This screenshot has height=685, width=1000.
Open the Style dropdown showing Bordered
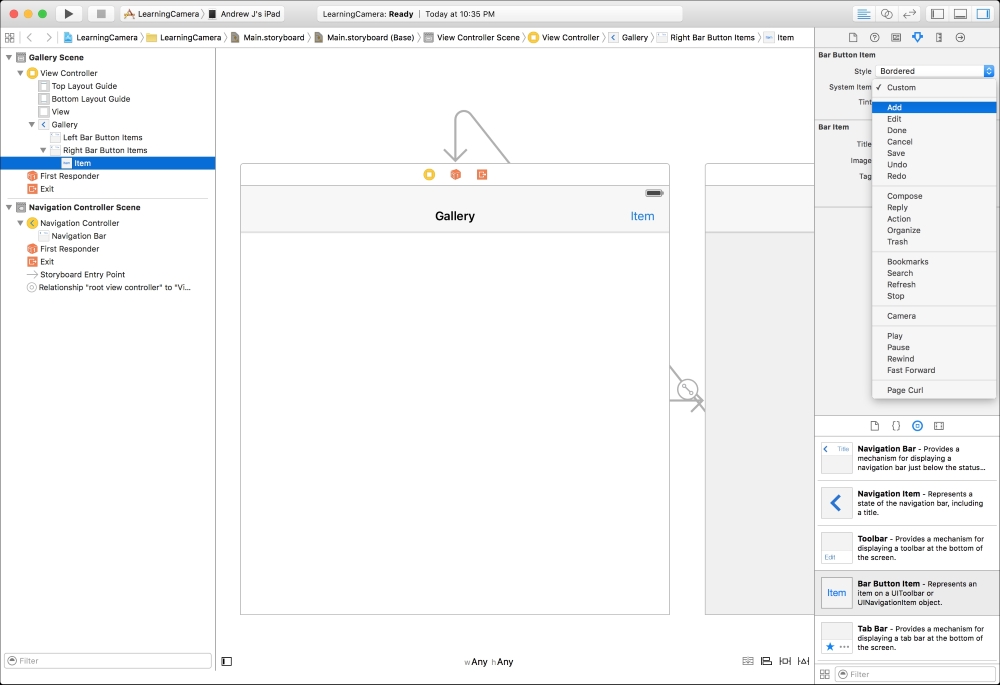934,71
